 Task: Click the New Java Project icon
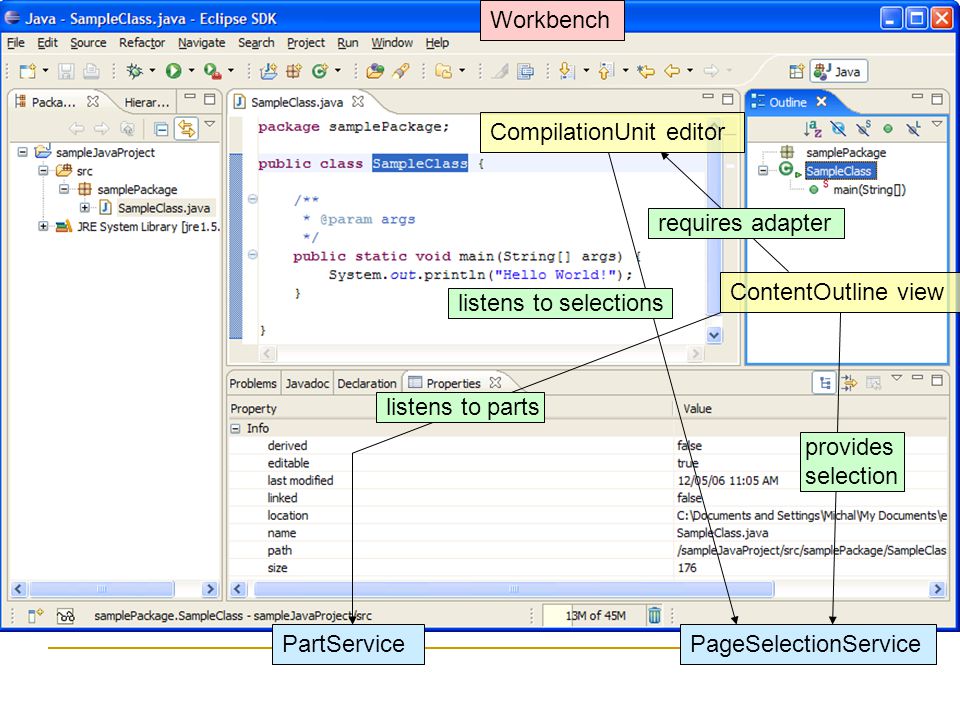pos(268,71)
